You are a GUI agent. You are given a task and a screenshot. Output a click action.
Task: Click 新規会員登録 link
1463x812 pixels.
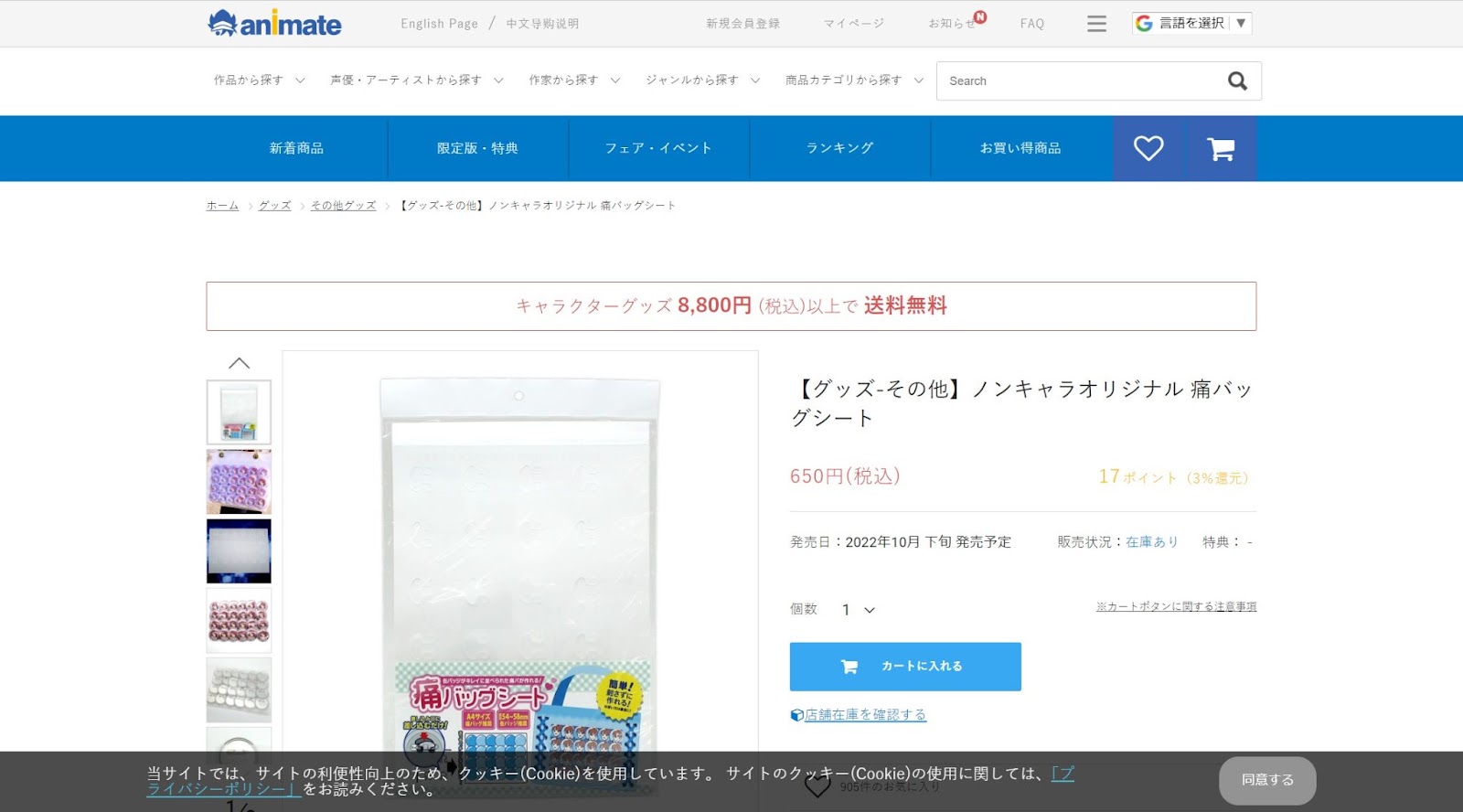[742, 24]
